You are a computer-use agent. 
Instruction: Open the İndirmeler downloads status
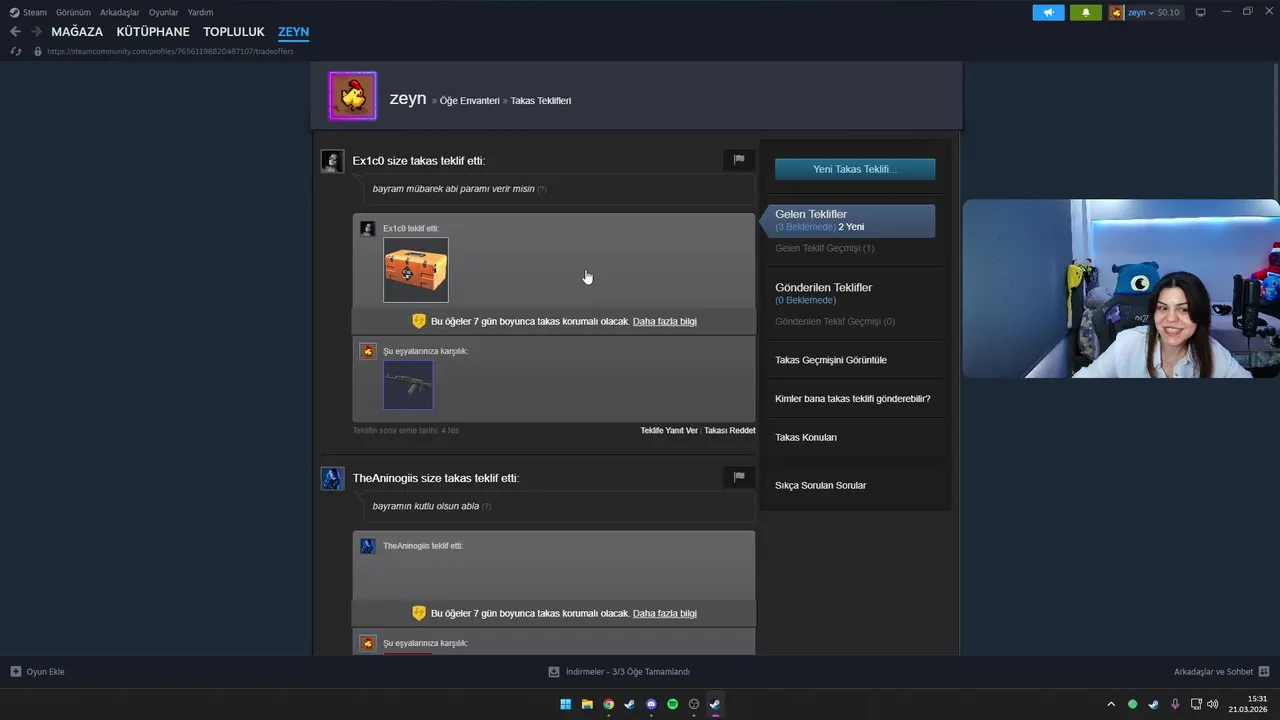tap(620, 672)
